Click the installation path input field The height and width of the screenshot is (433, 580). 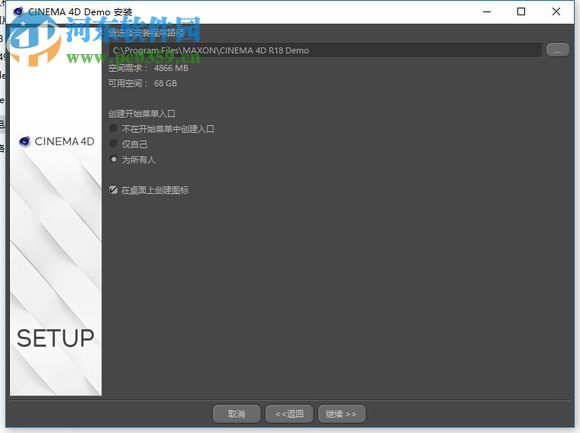point(326,50)
